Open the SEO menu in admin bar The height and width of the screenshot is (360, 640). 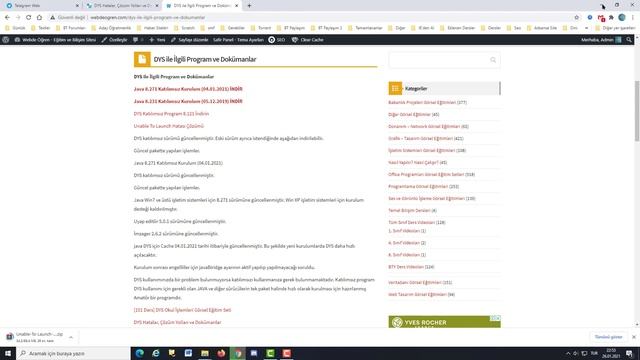[277, 40]
